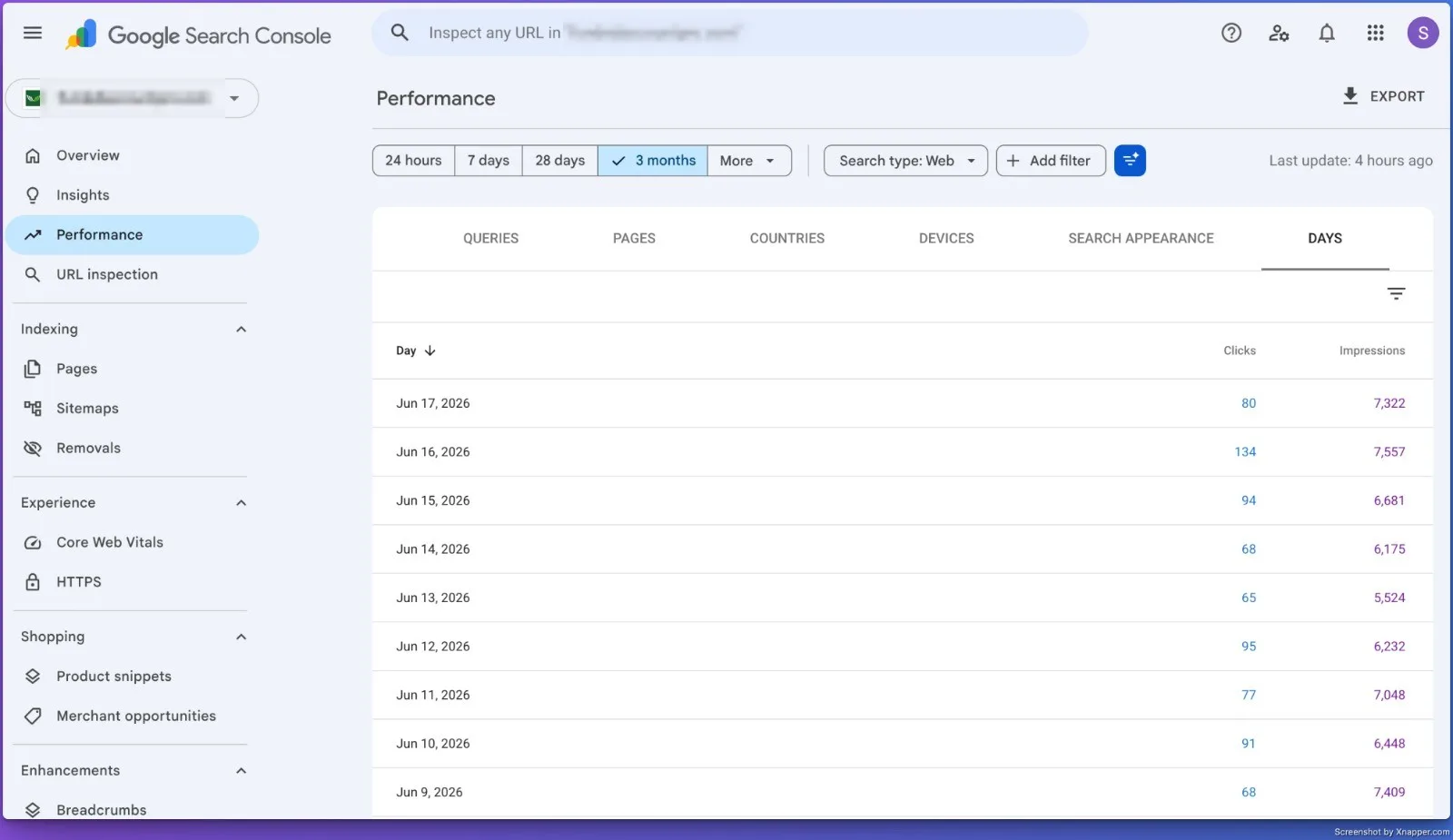Click the Jun 14, 2026 row date
The image size is (1453, 840).
point(433,549)
